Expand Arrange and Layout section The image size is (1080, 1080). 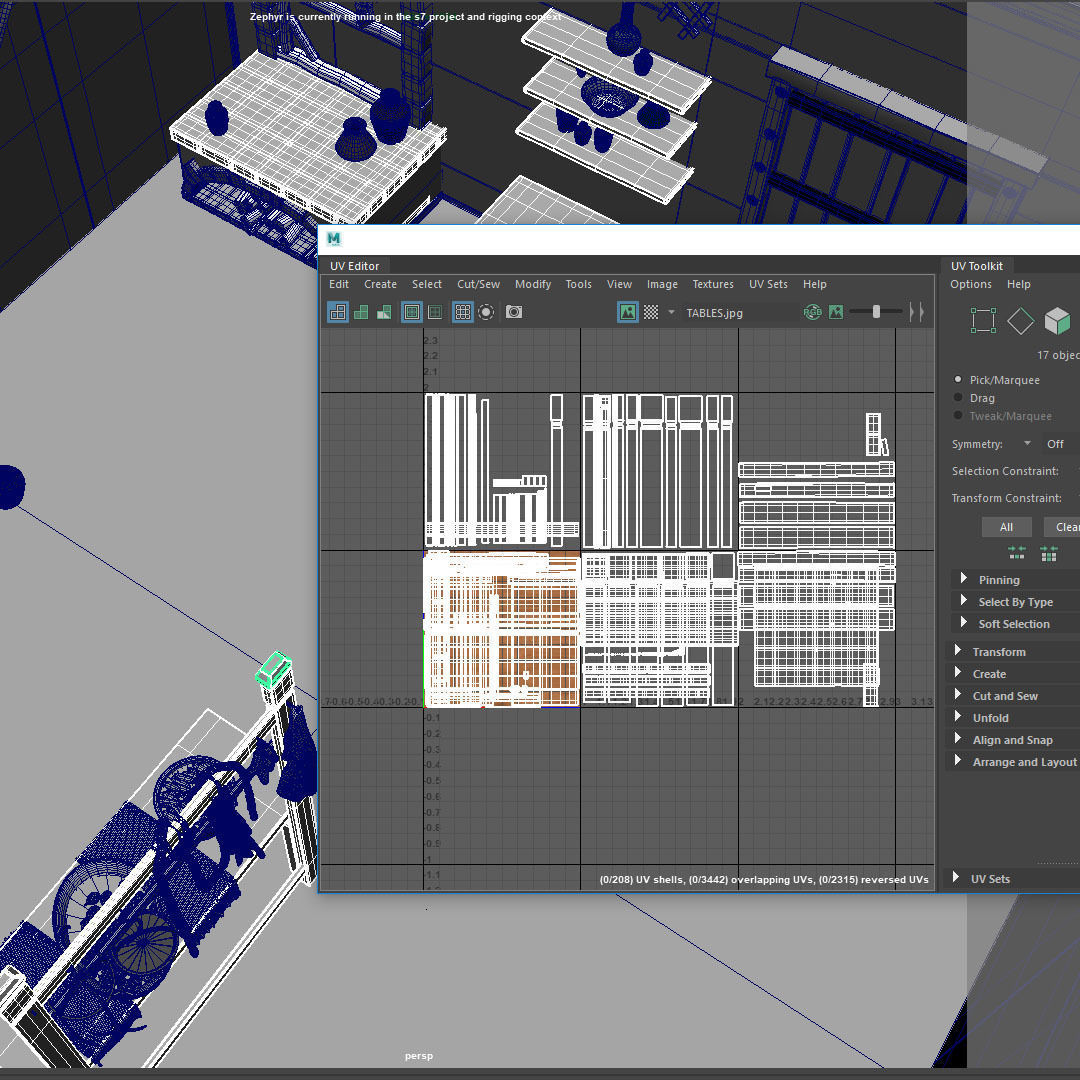point(957,760)
